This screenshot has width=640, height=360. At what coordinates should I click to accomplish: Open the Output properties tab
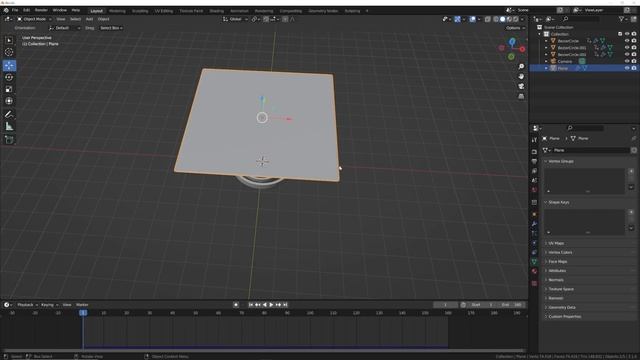pos(534,161)
